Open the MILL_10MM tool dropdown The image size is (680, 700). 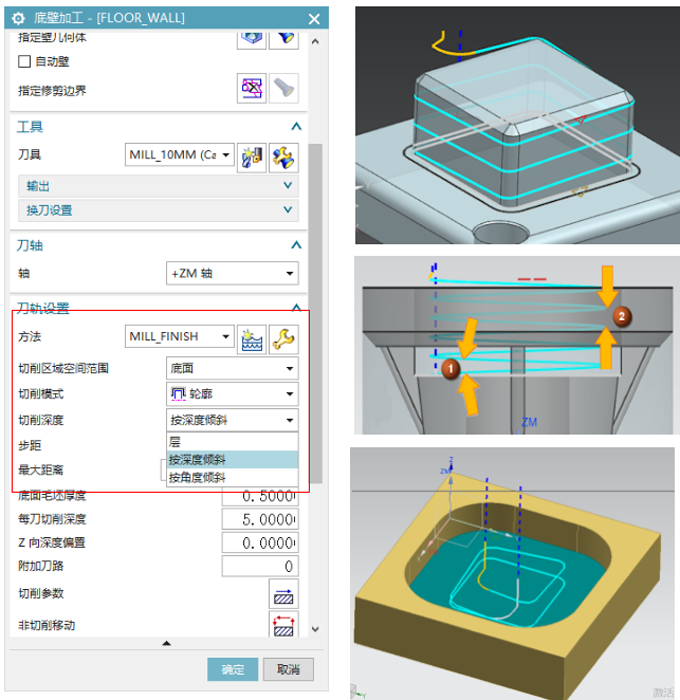point(180,156)
